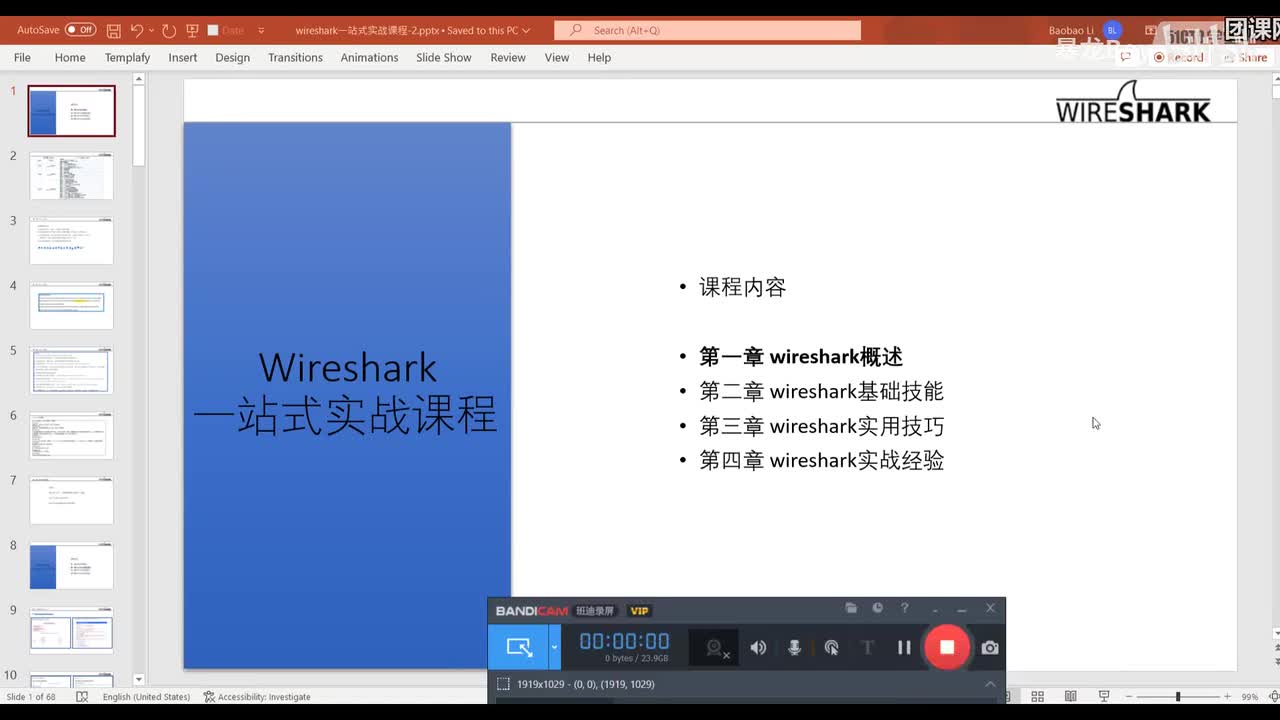Screen dimensions: 1280x720
Task: Take a screenshot with Bandicam camera icon
Action: click(990, 648)
